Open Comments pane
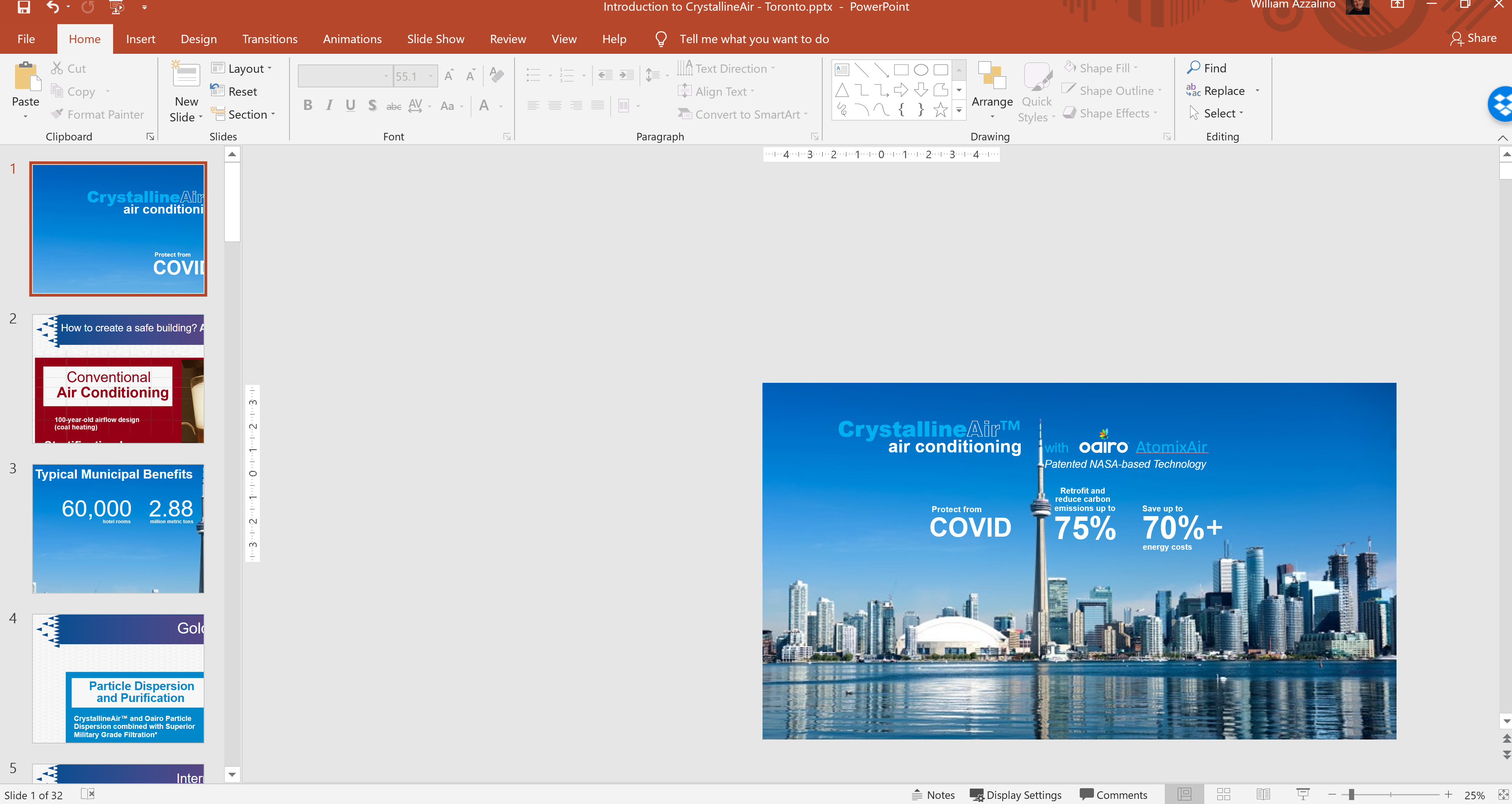 point(1113,794)
